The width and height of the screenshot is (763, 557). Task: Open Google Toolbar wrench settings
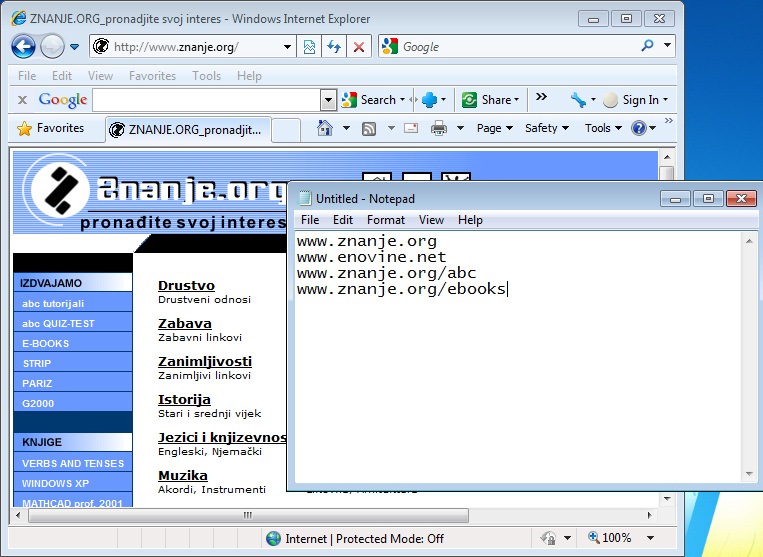coord(578,100)
